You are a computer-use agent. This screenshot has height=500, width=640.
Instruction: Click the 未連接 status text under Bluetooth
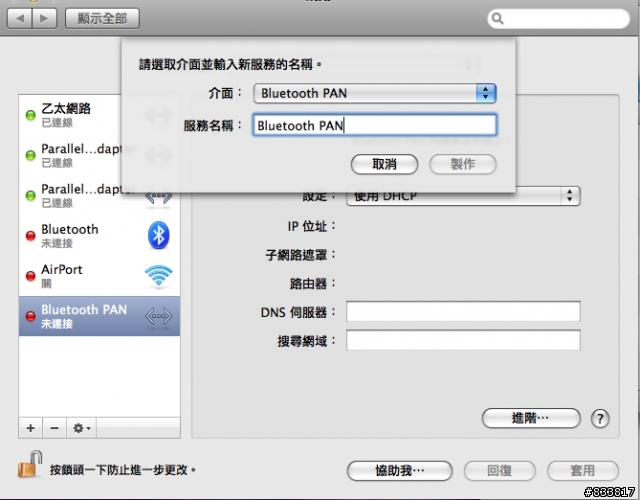57,243
